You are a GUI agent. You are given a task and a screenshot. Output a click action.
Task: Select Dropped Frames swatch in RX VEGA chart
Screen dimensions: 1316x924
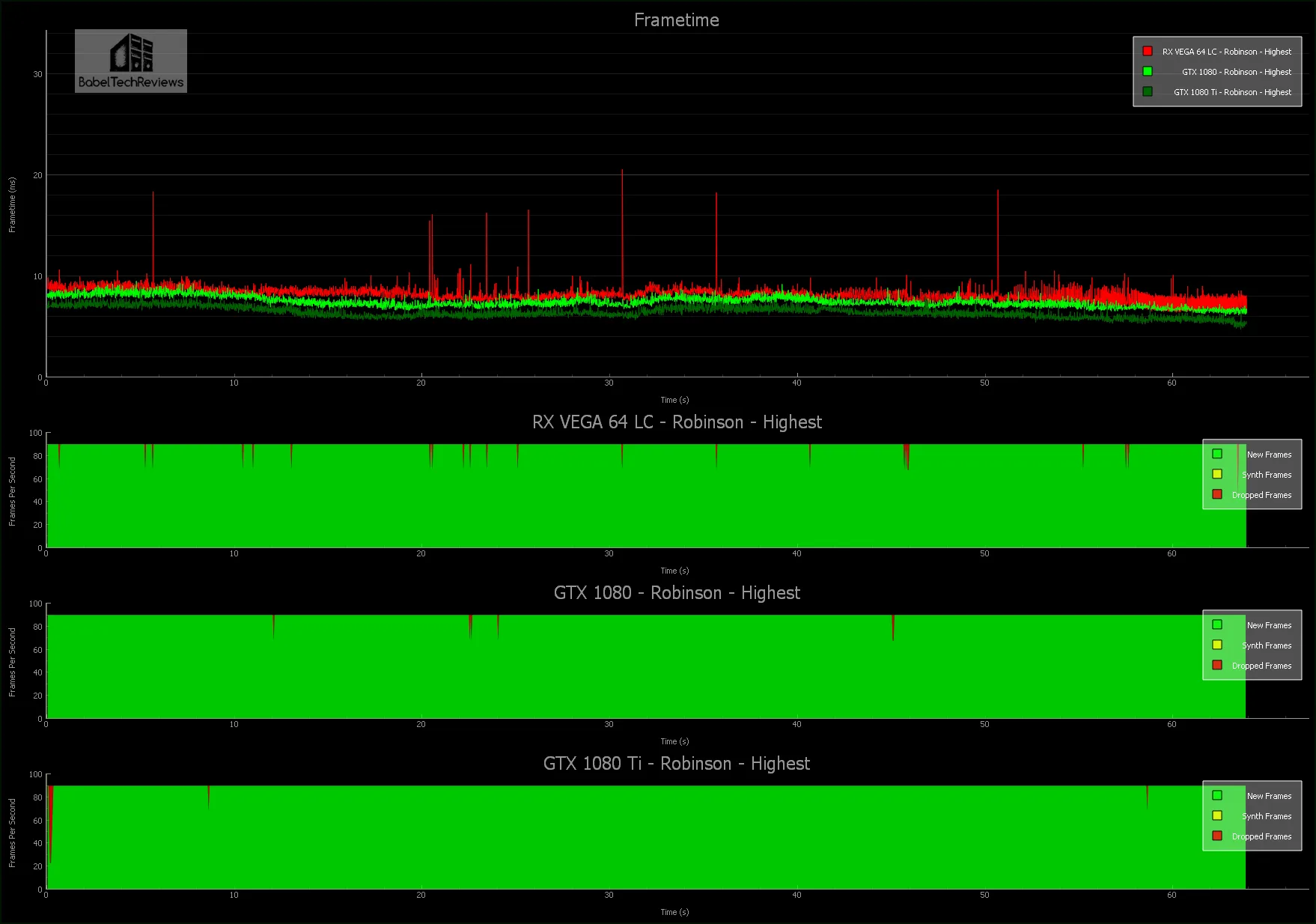coord(1217,495)
